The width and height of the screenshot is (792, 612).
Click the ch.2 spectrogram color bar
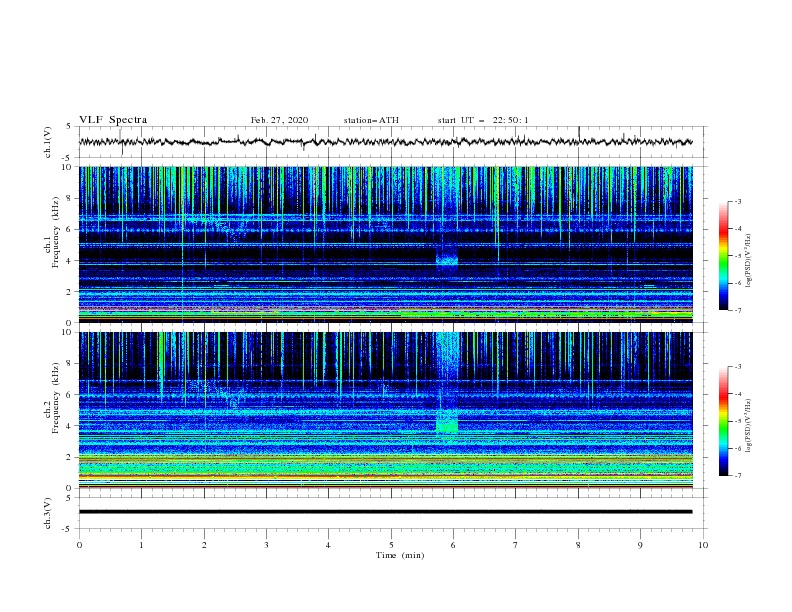[723, 421]
